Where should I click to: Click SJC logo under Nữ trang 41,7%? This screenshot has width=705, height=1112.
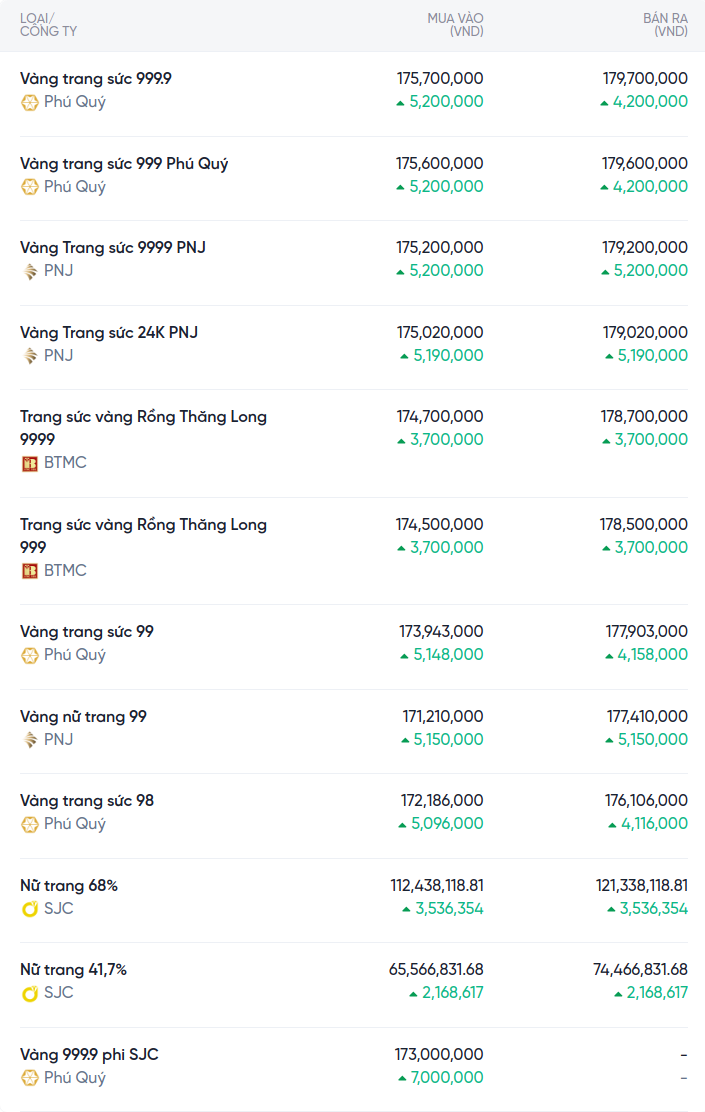click(x=30, y=993)
